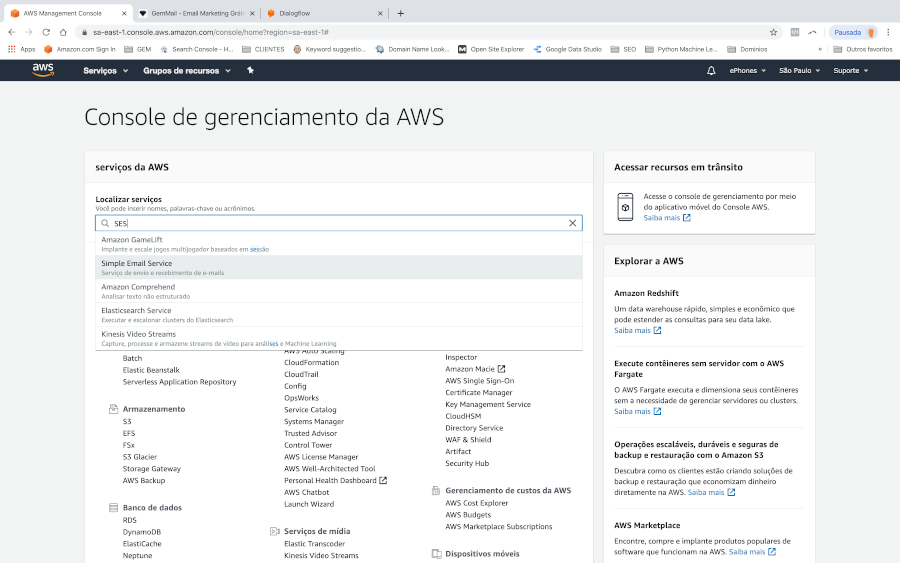
Task: Open the Suporte dropdown menu
Action: tap(851, 71)
